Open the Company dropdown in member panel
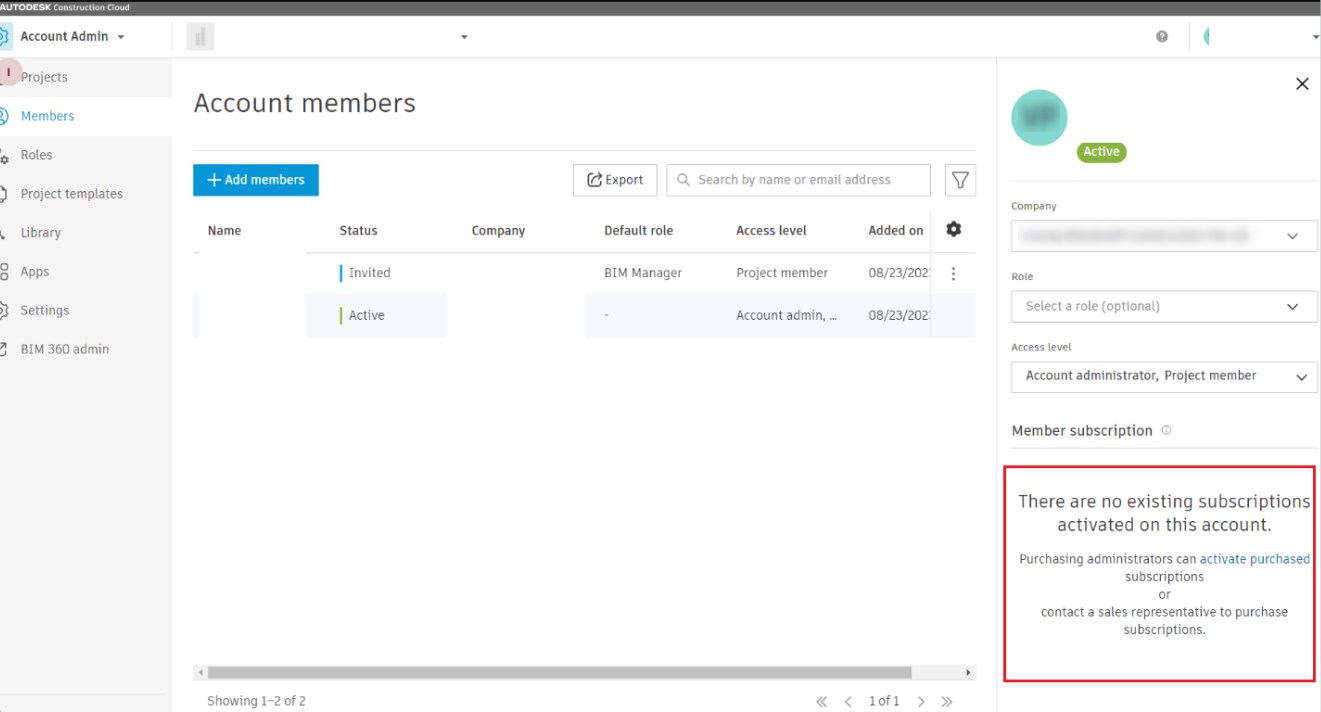The height and width of the screenshot is (712, 1321). [x=1163, y=235]
